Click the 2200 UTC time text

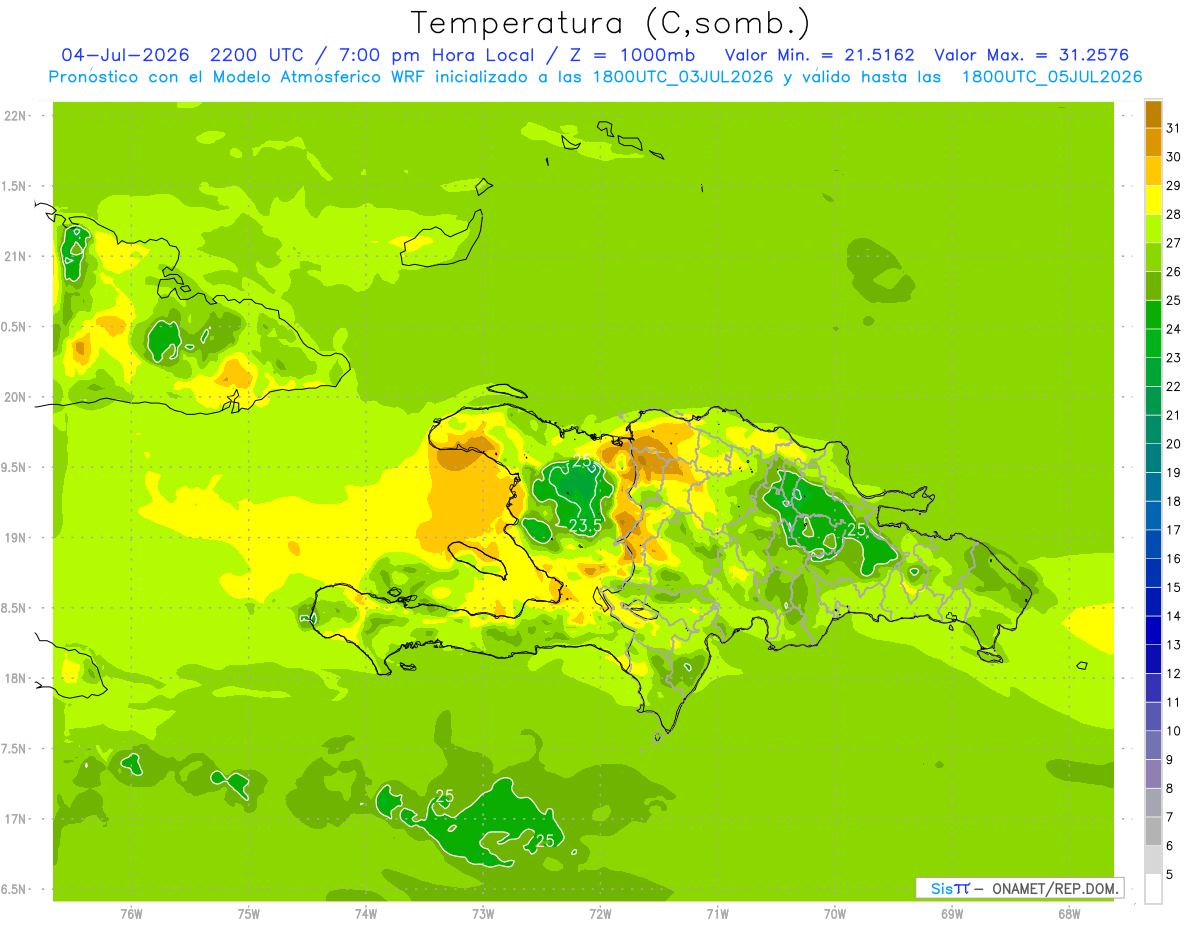tap(258, 55)
